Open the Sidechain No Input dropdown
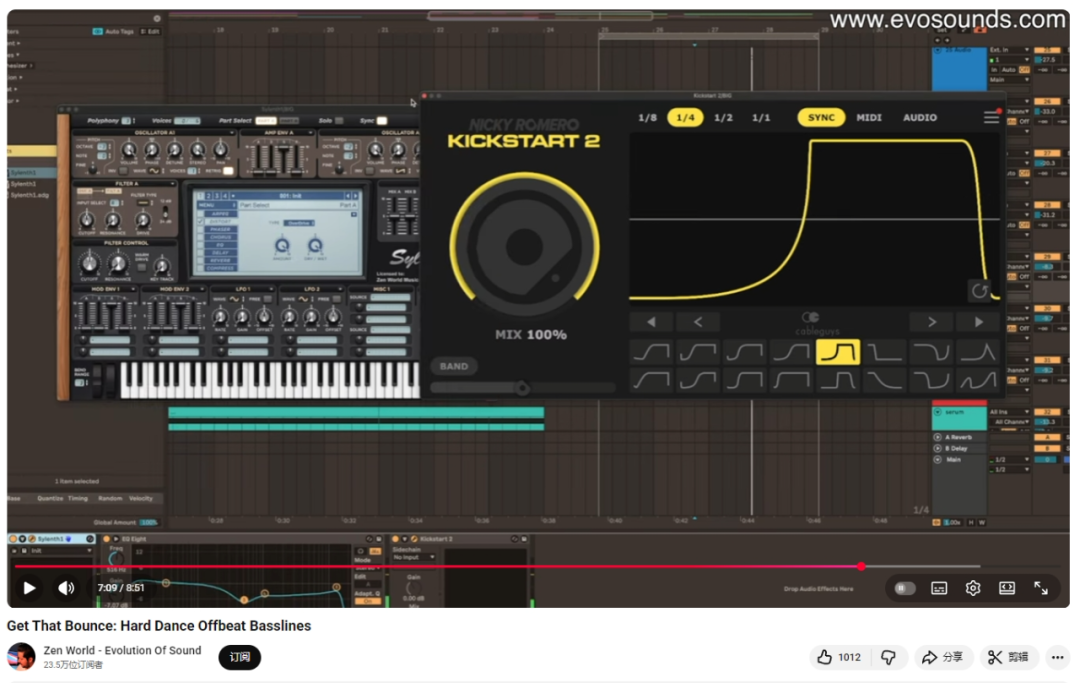Viewport: 1080px width, 683px height. tap(413, 557)
